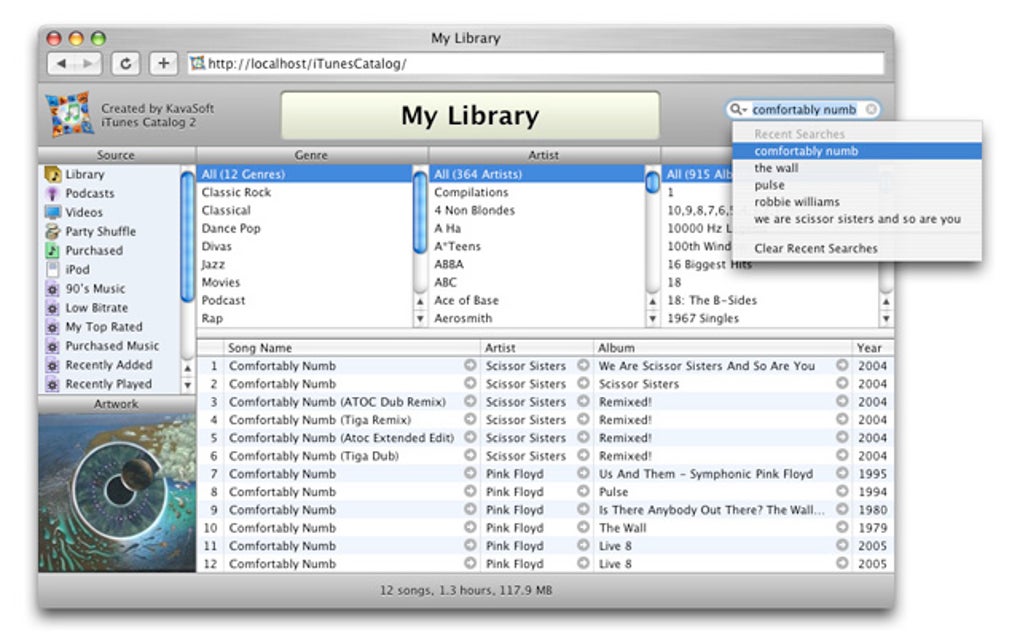This screenshot has width=1020, height=638.
Task: Click the Artist list scroll down arrow
Action: (x=652, y=319)
